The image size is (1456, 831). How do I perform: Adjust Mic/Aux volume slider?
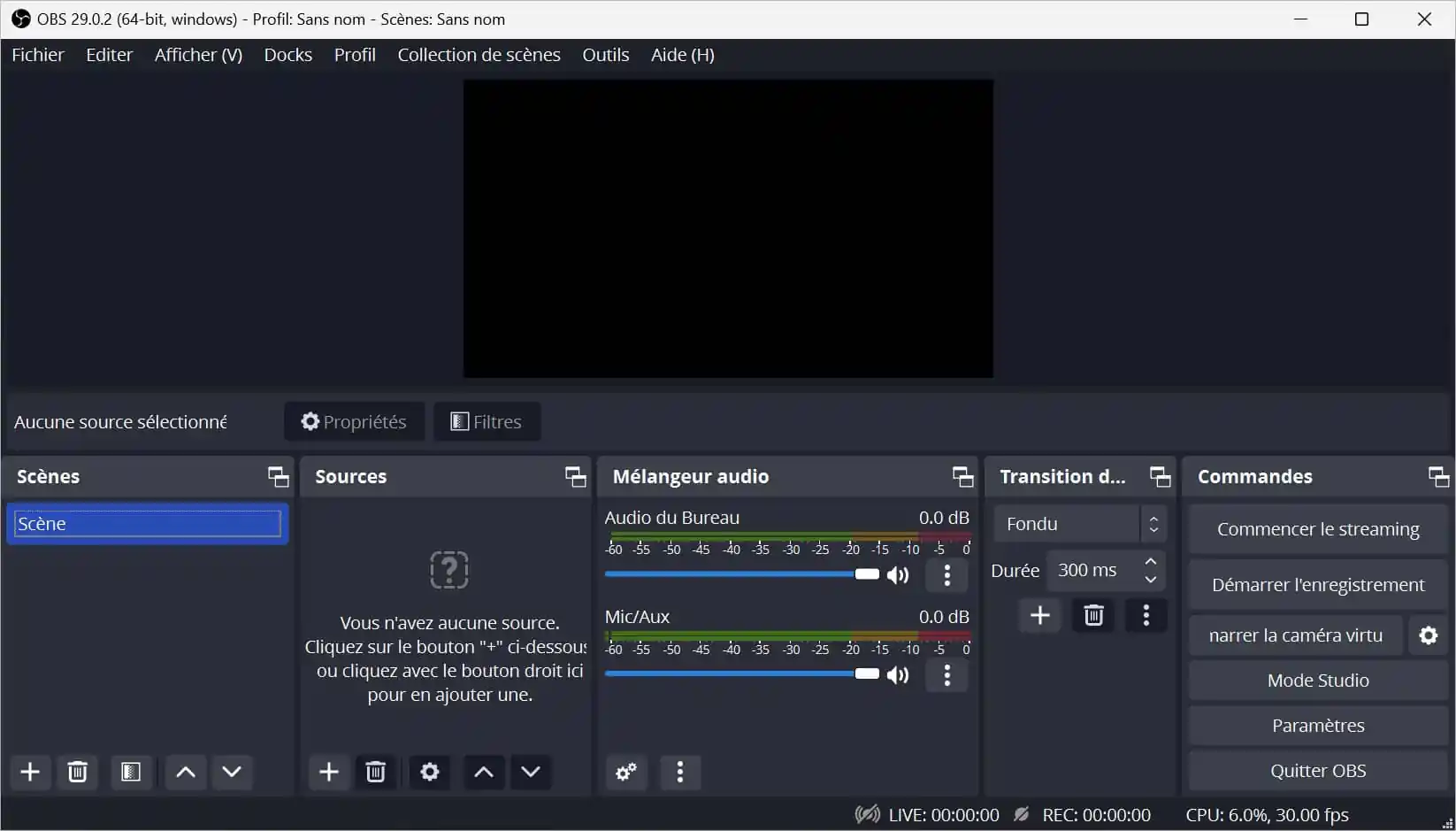742,674
